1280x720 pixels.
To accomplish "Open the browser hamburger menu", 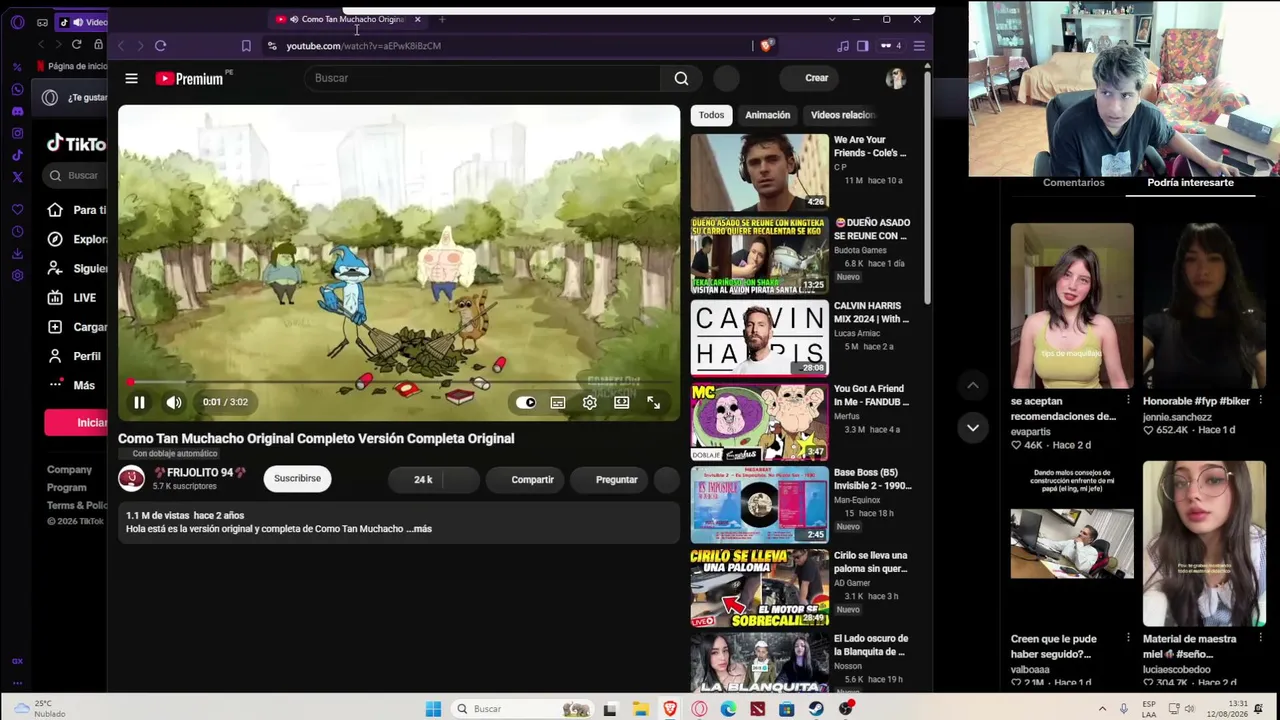I will click(919, 46).
